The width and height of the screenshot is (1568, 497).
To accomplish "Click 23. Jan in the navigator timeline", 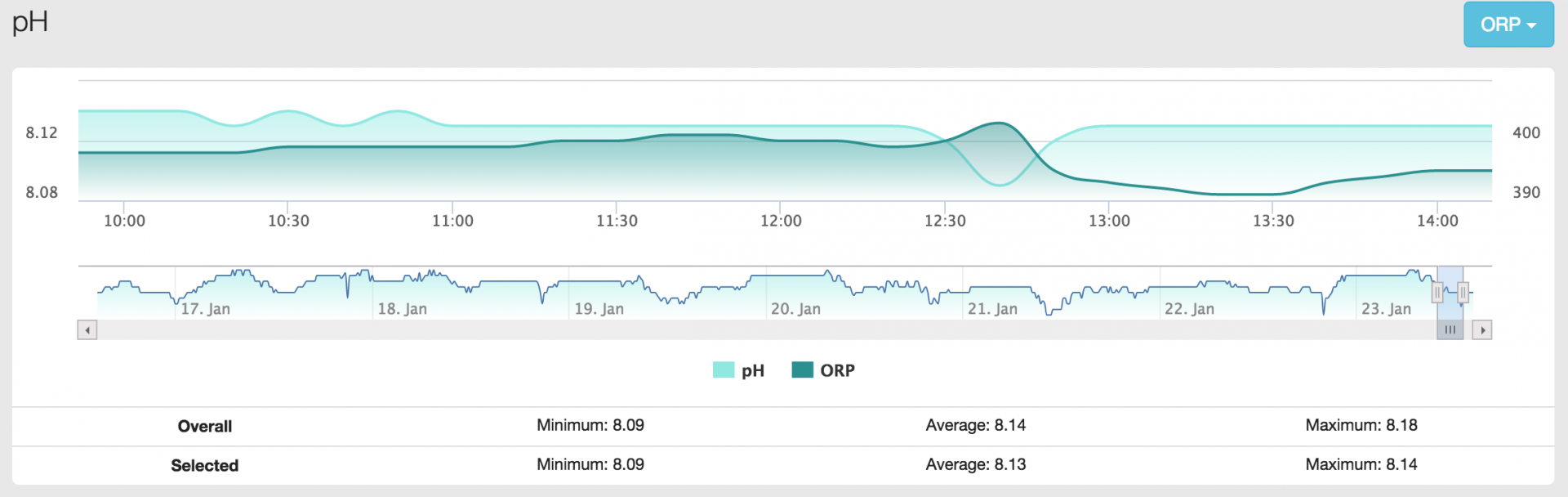I will [1386, 309].
